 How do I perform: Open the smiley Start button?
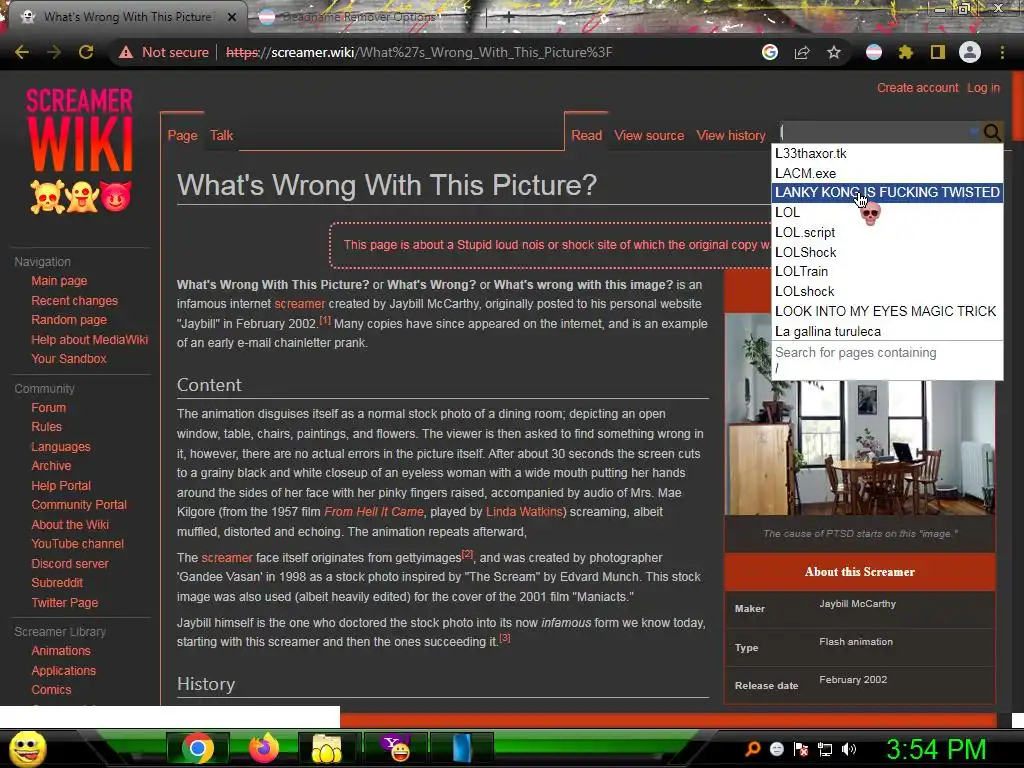tap(27, 749)
